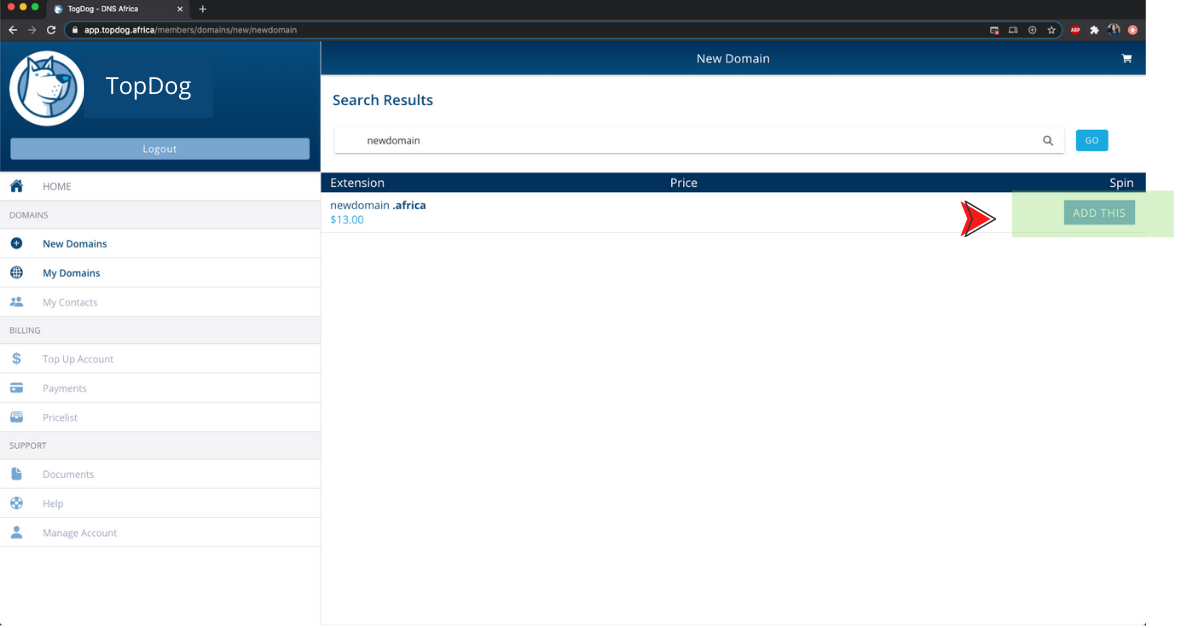Open New Domains in the sidebar
The width and height of the screenshot is (1200, 628).
(160, 243)
